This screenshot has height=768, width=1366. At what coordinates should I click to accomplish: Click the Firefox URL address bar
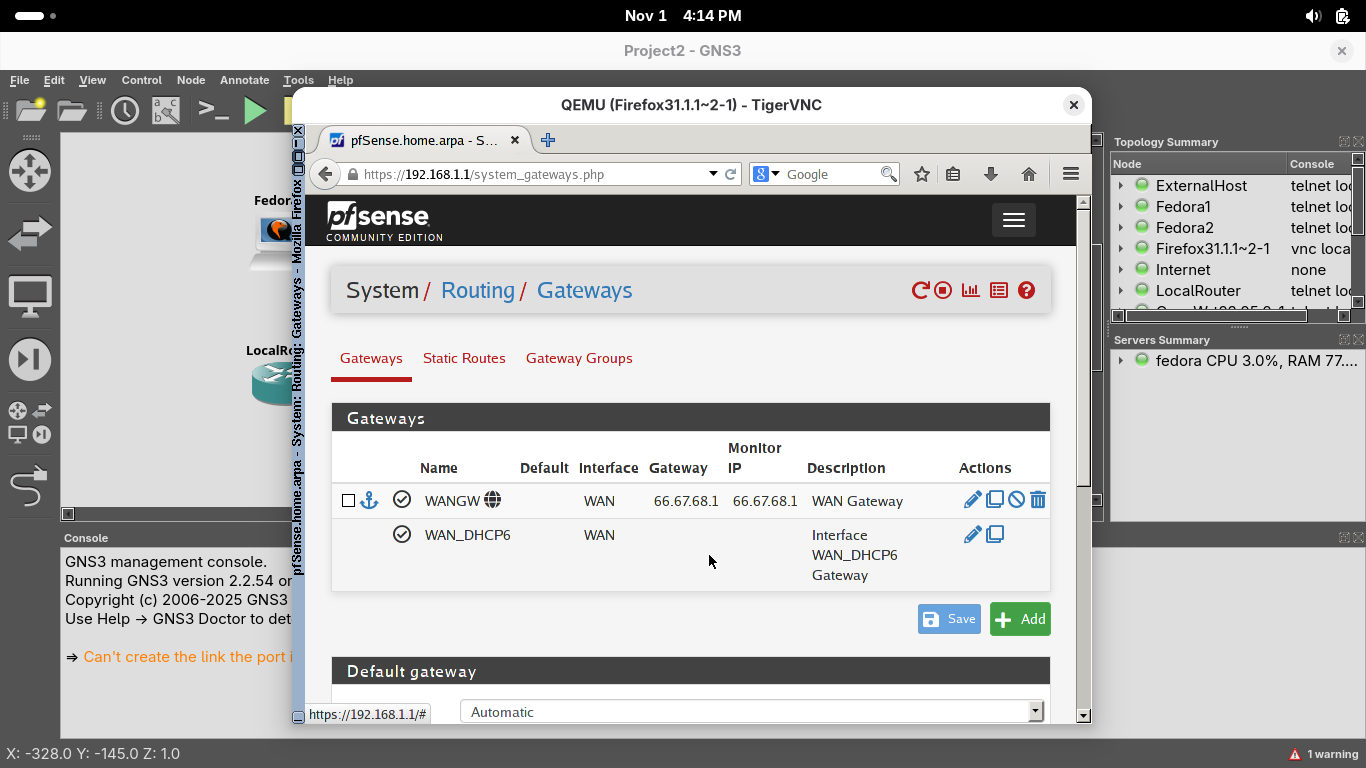point(530,174)
